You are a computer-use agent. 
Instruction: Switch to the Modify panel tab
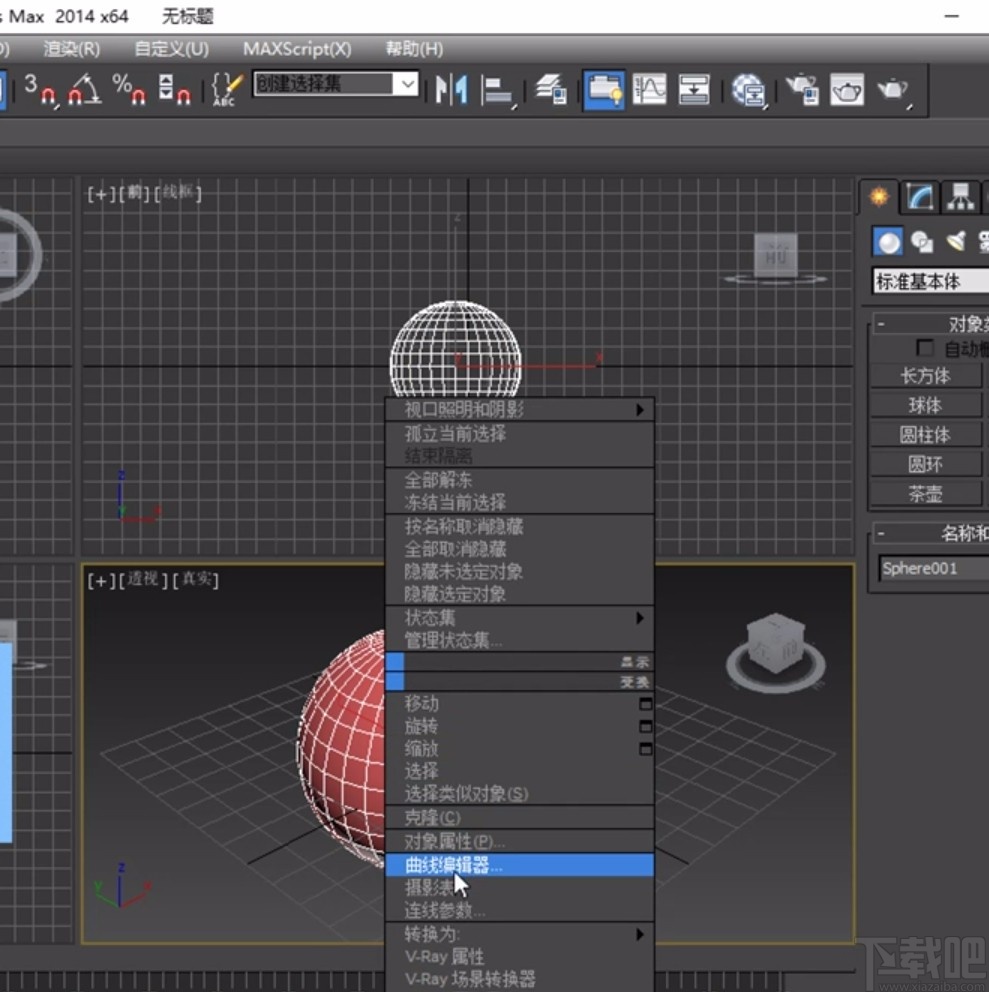pos(920,197)
